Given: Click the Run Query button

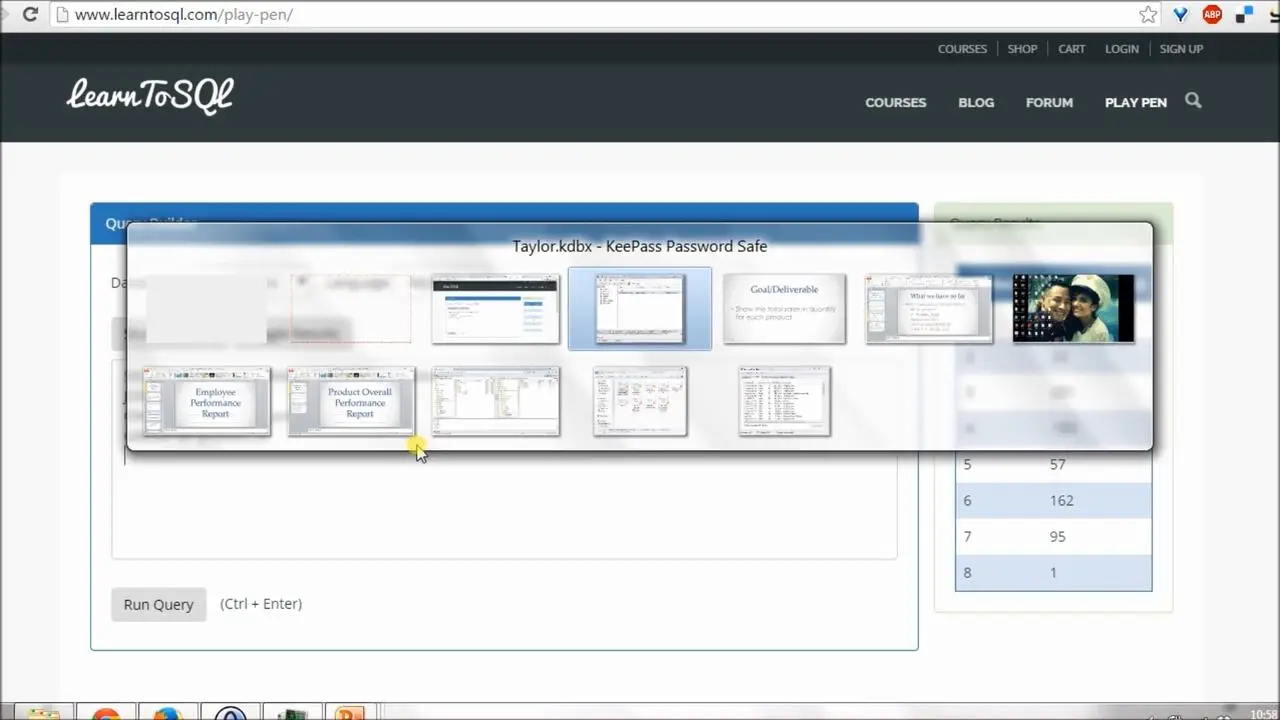Looking at the screenshot, I should (158, 604).
